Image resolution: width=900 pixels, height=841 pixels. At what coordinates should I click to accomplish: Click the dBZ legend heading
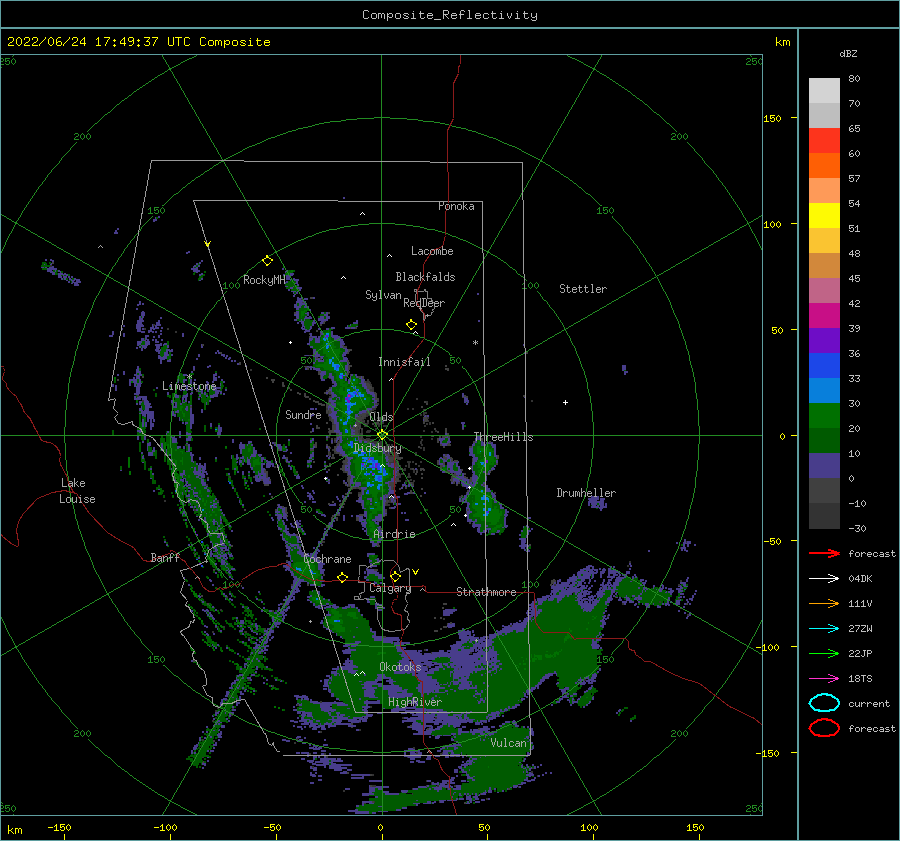click(848, 54)
